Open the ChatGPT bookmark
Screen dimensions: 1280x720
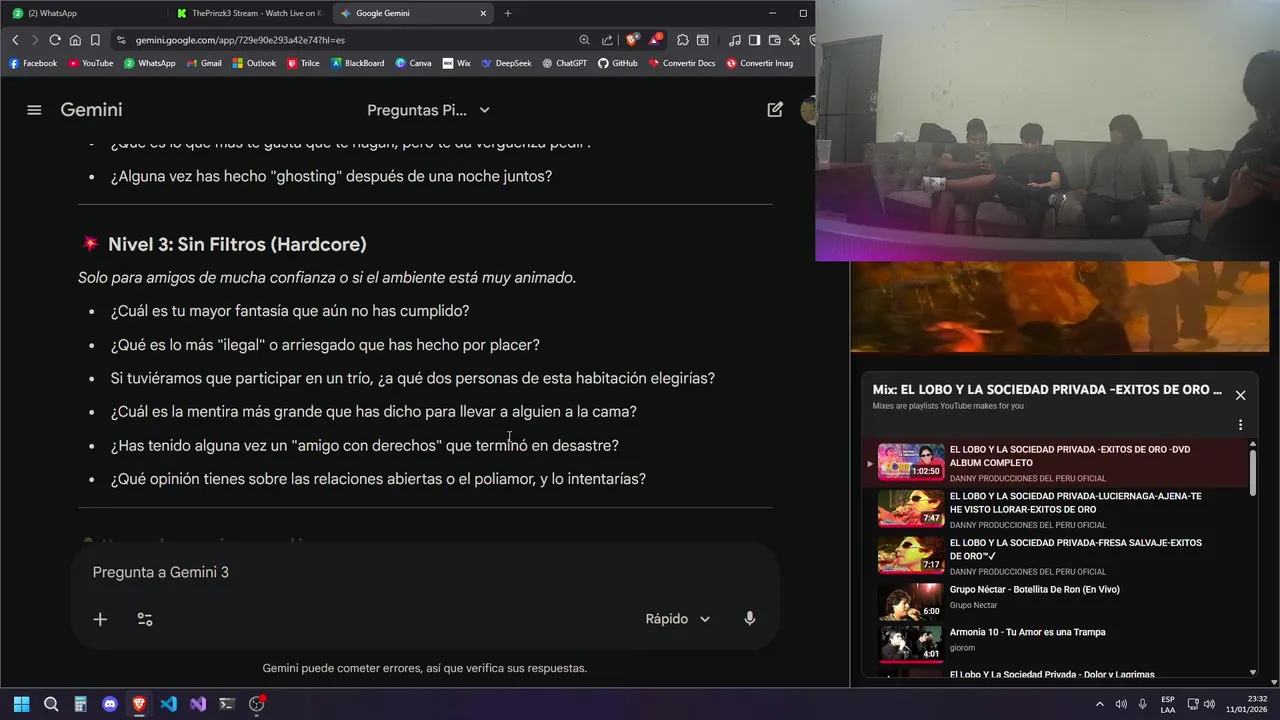(x=565, y=63)
